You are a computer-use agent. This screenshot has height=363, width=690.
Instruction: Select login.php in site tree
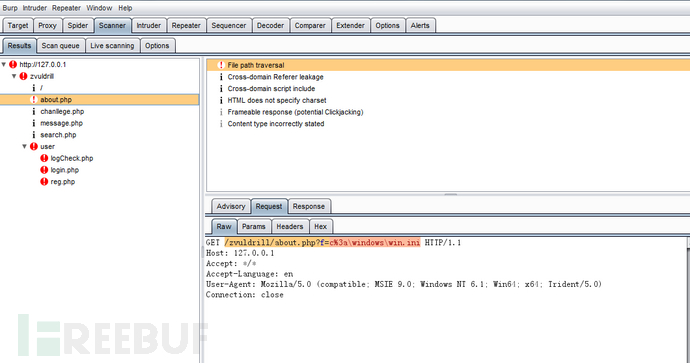[x=65, y=170]
